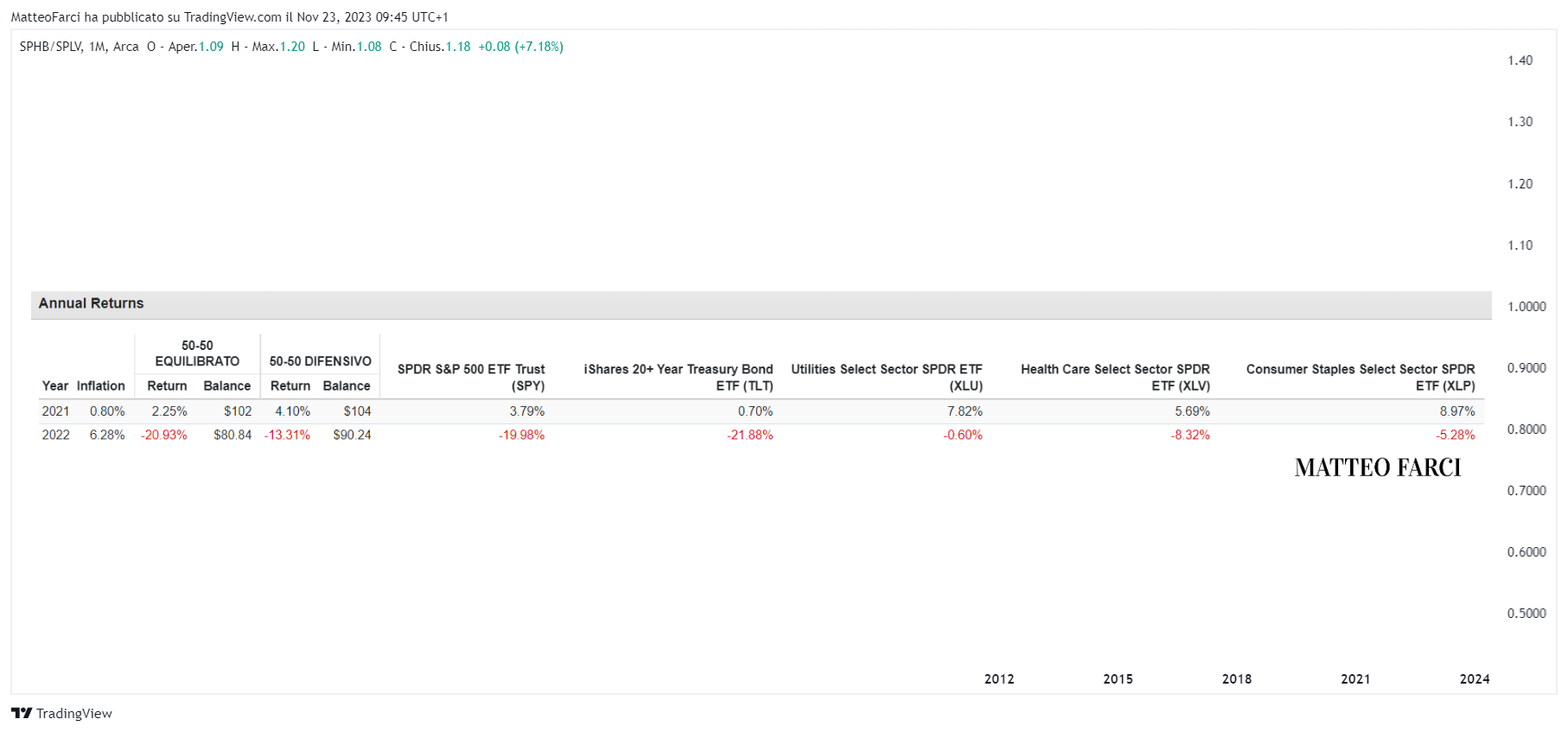Click iShares 20+ Year Treasury Bond header

(x=679, y=377)
